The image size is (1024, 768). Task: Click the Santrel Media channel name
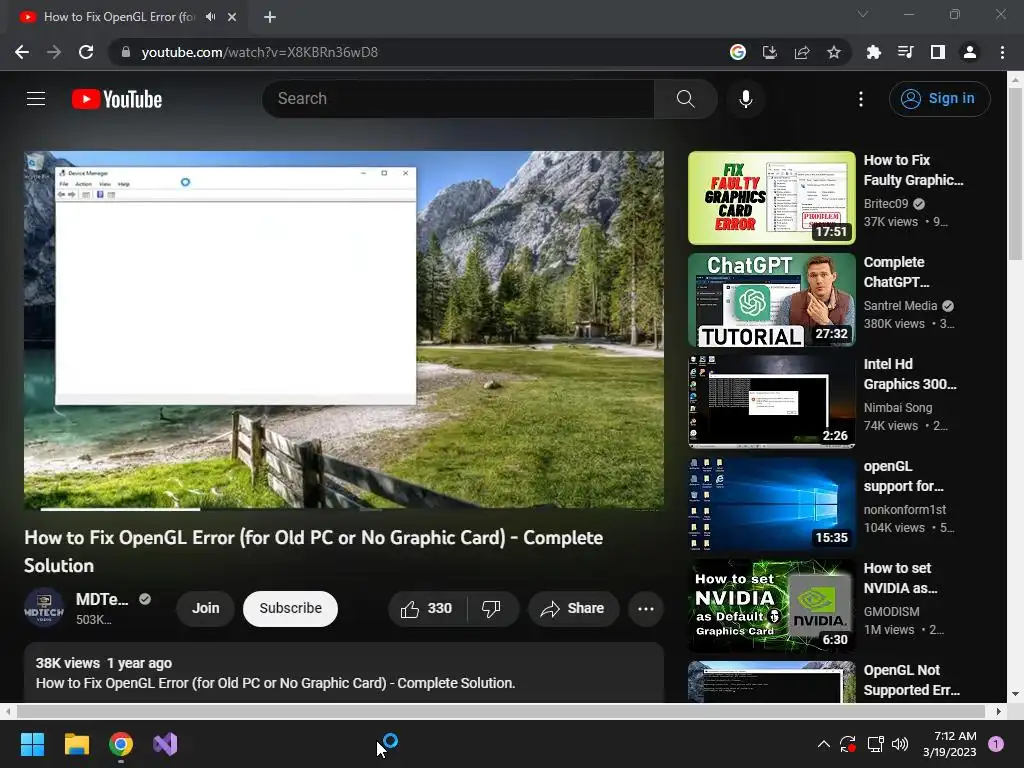[x=900, y=306]
